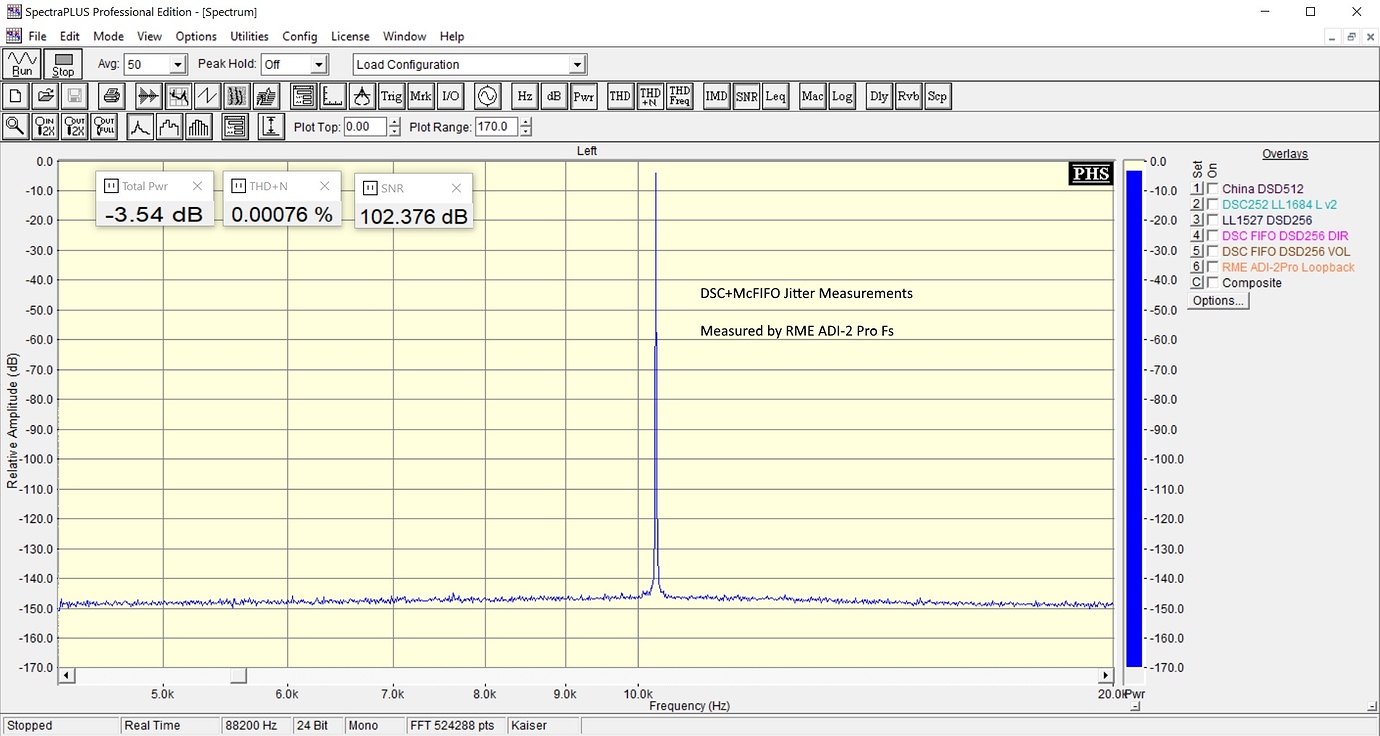This screenshot has width=1380, height=736.
Task: Close the THD+N readout panel
Action: (x=324, y=186)
